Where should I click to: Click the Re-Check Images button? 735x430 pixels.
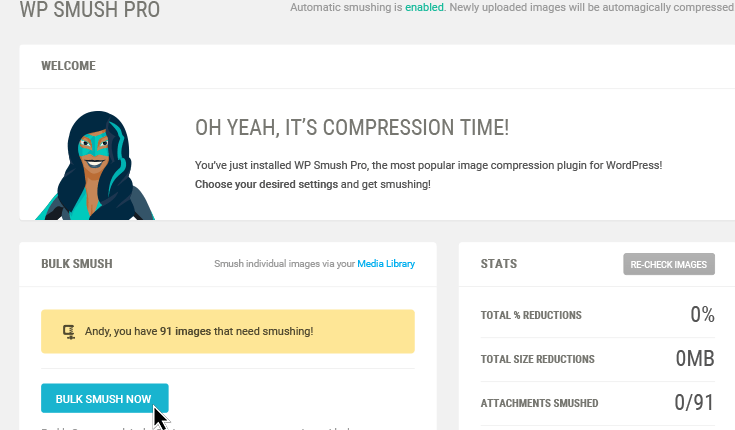668,264
